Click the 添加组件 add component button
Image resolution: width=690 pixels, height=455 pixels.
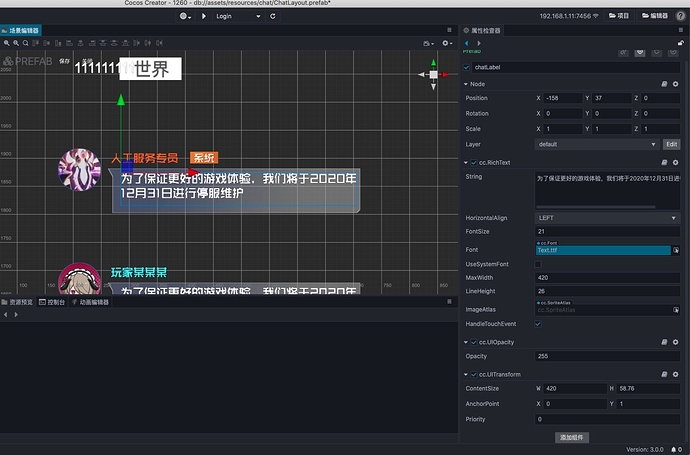[x=574, y=437]
